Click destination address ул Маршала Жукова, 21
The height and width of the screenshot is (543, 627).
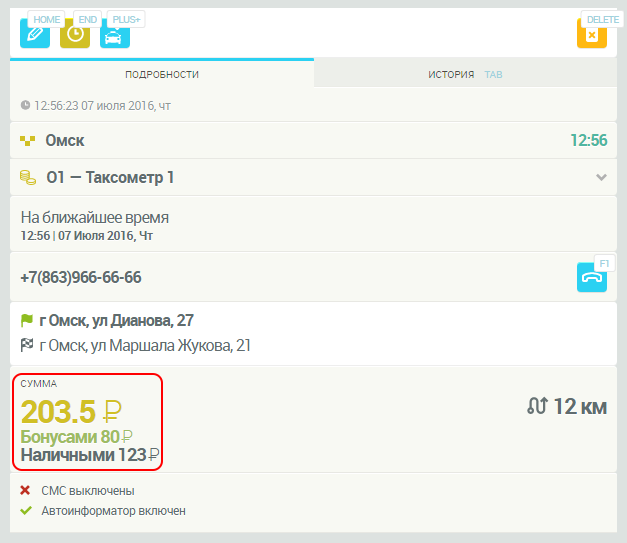click(x=145, y=346)
